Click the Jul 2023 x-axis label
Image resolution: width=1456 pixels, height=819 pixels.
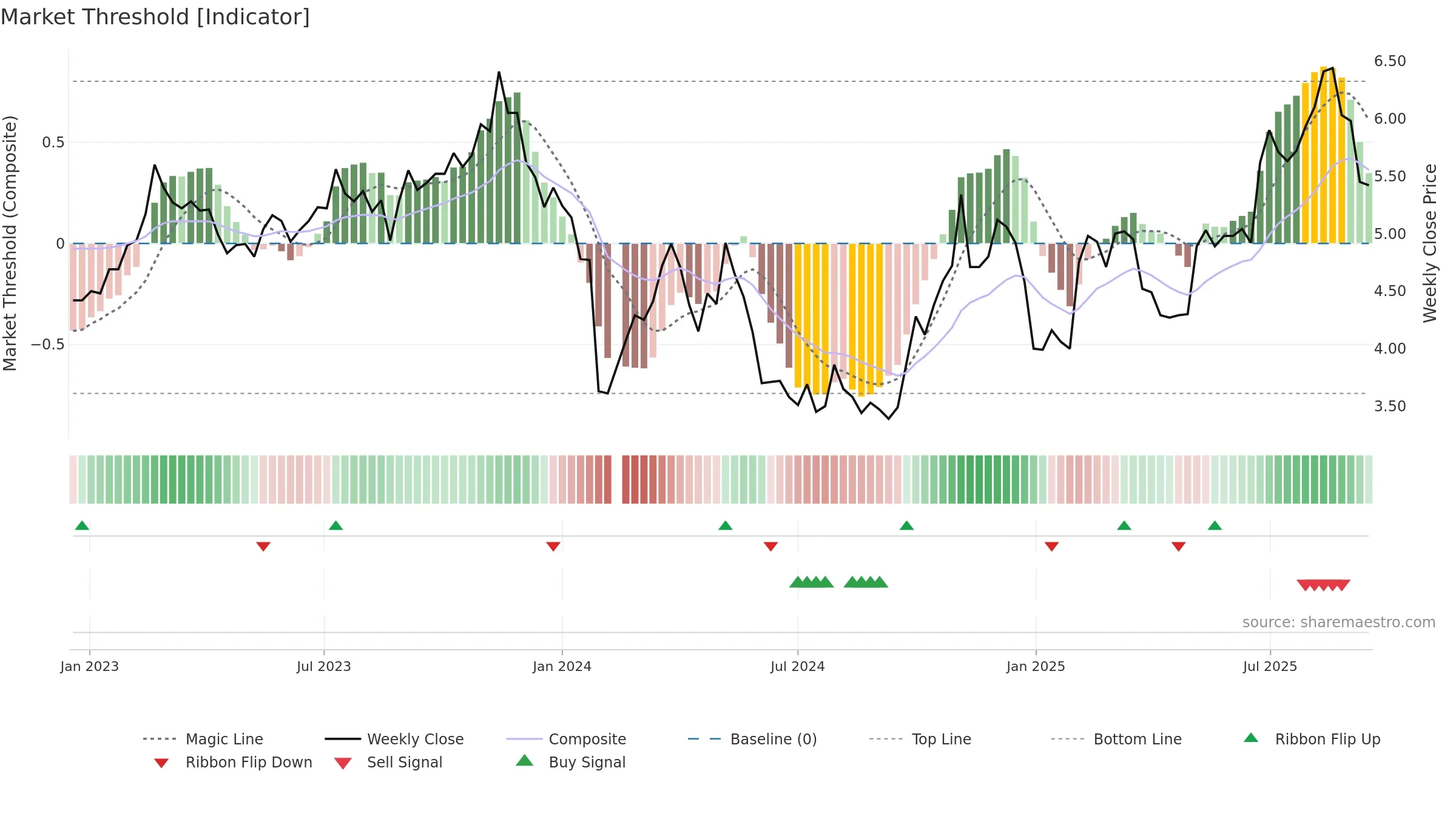point(324,666)
